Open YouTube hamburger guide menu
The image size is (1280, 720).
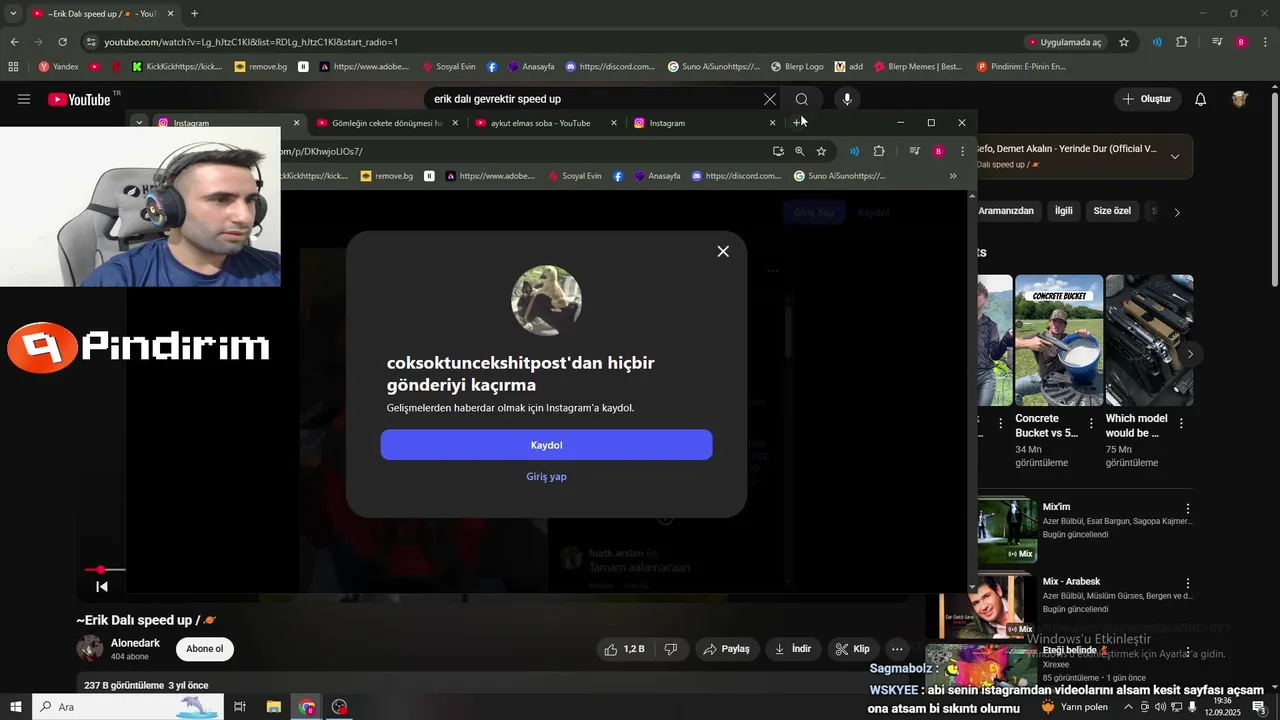point(24,99)
